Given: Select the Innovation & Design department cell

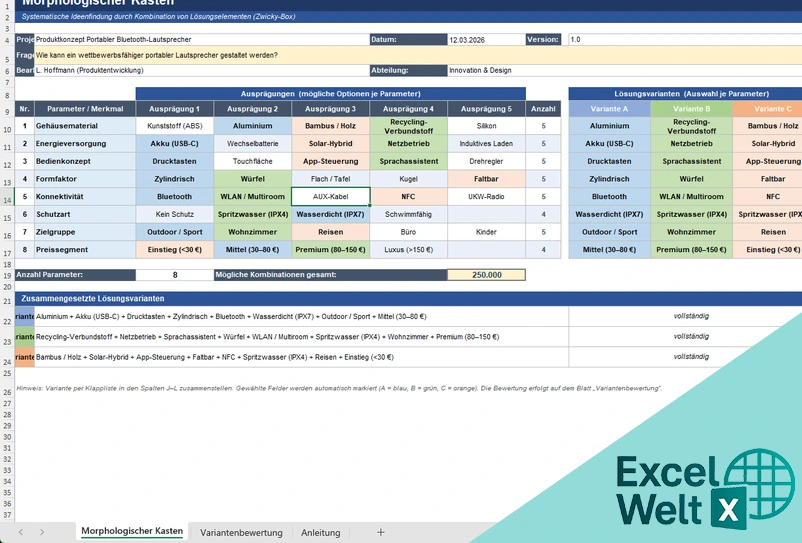Looking at the screenshot, I should tap(625, 70).
